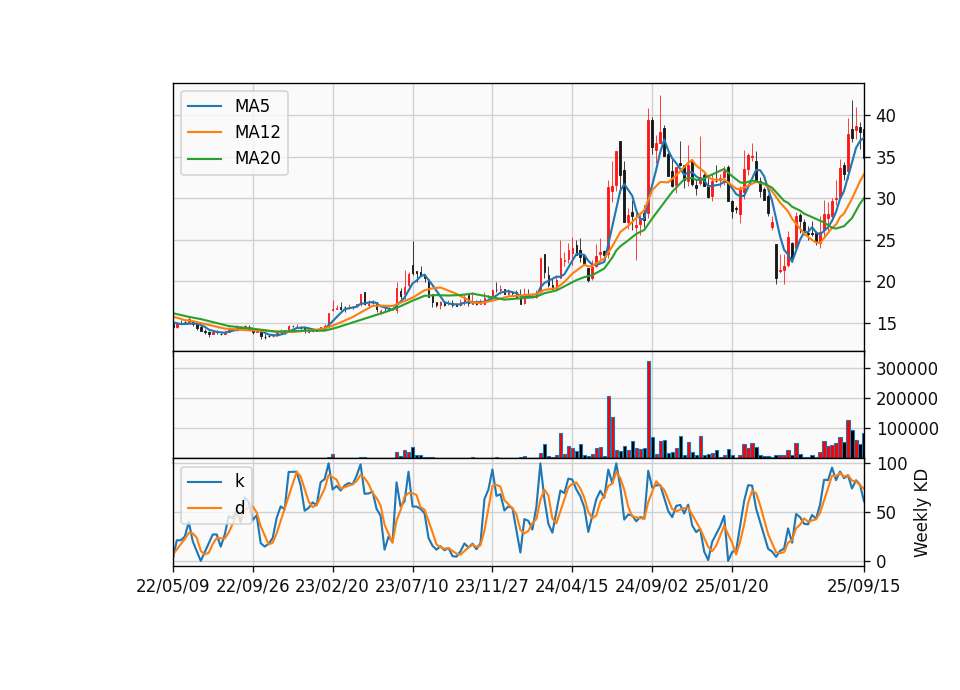The width and height of the screenshot is (960, 690).
Task: Click the MA12 legend label
Action: 258,132
